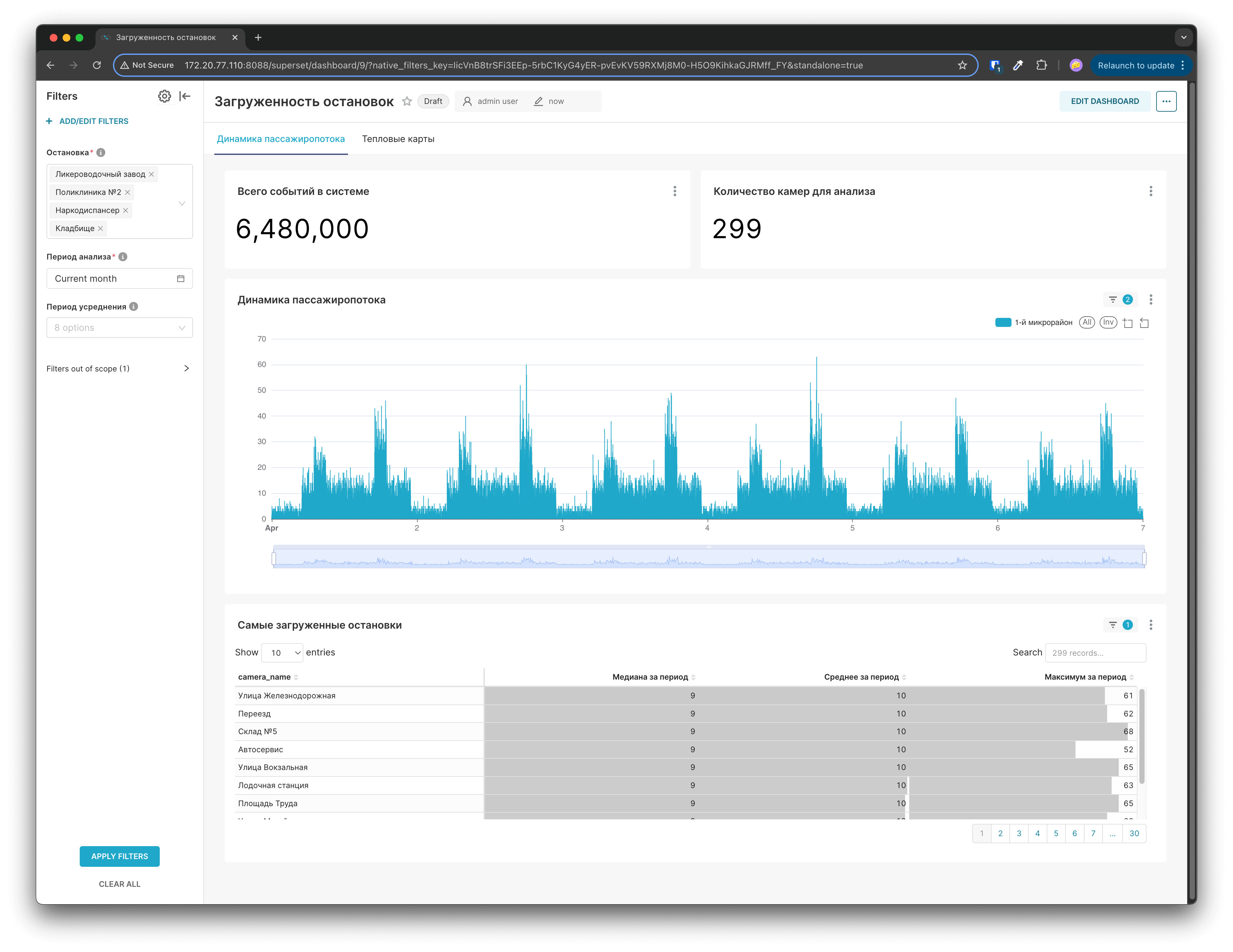The width and height of the screenshot is (1233, 952).
Task: Show info tooltip for Остановка filter
Action: [x=101, y=152]
